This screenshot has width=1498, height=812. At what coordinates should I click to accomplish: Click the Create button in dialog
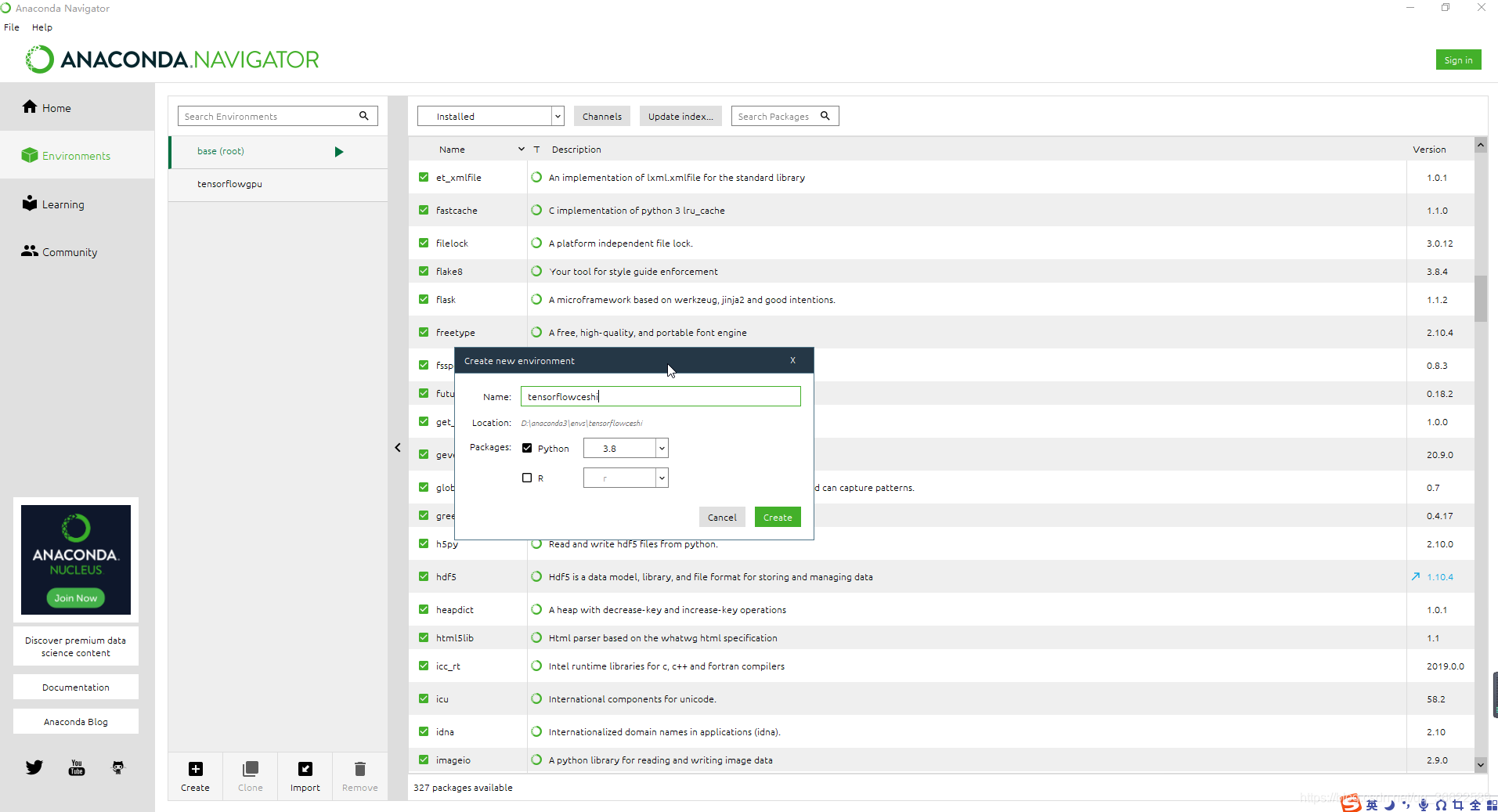point(778,518)
